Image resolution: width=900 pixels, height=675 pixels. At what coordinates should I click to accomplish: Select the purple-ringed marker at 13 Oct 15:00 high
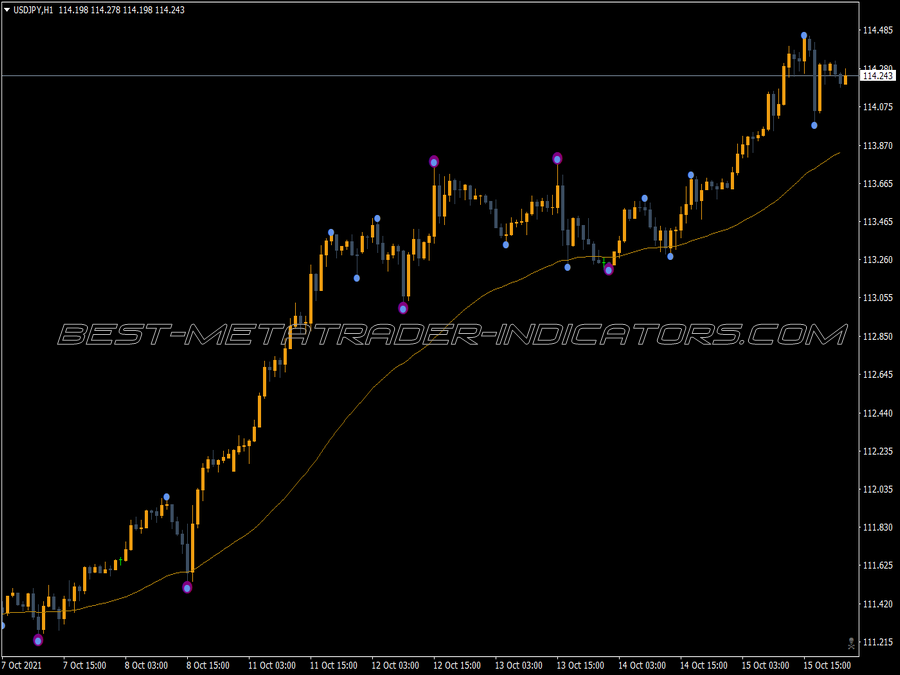pos(557,158)
